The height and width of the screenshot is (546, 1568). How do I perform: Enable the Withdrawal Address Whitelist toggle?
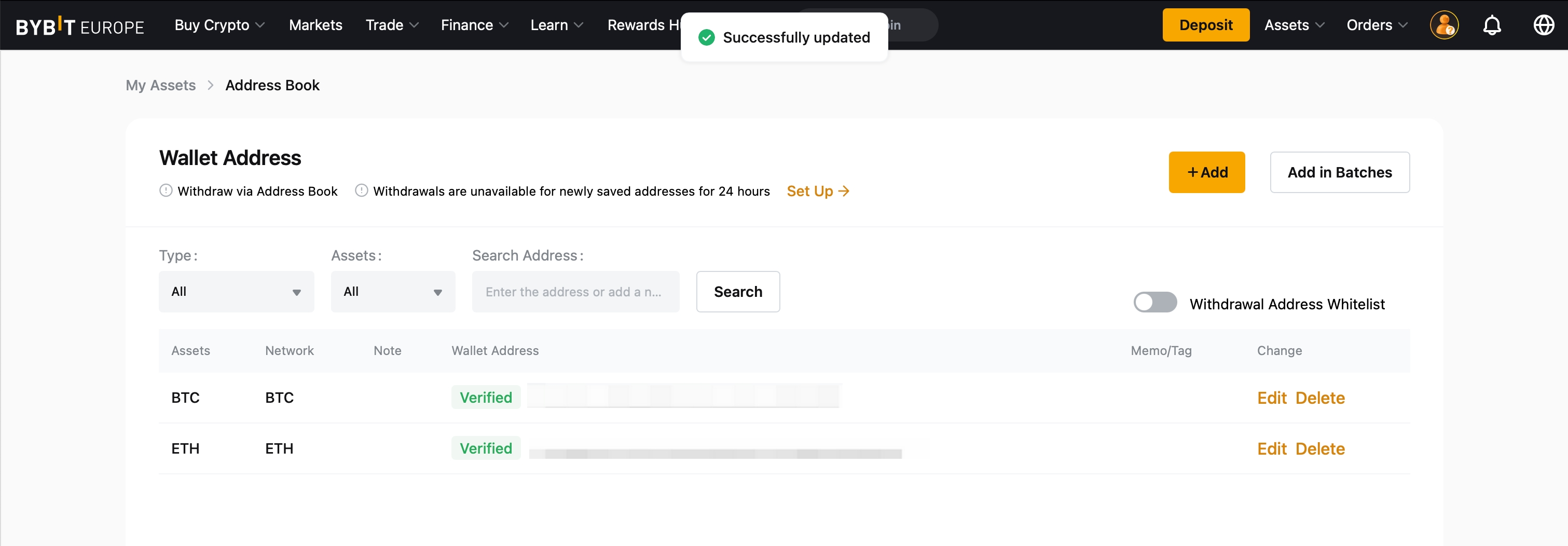[x=1154, y=303]
